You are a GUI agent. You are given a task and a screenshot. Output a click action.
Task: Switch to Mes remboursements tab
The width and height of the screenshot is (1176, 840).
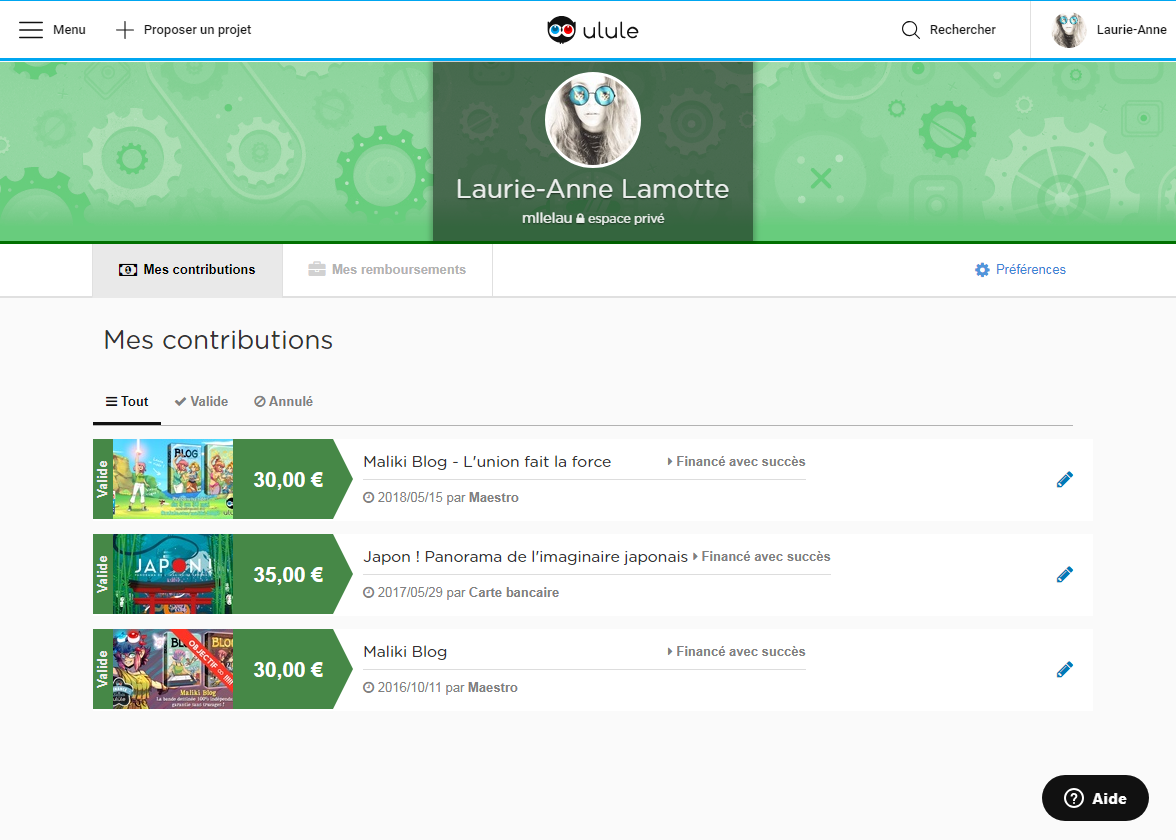point(387,270)
